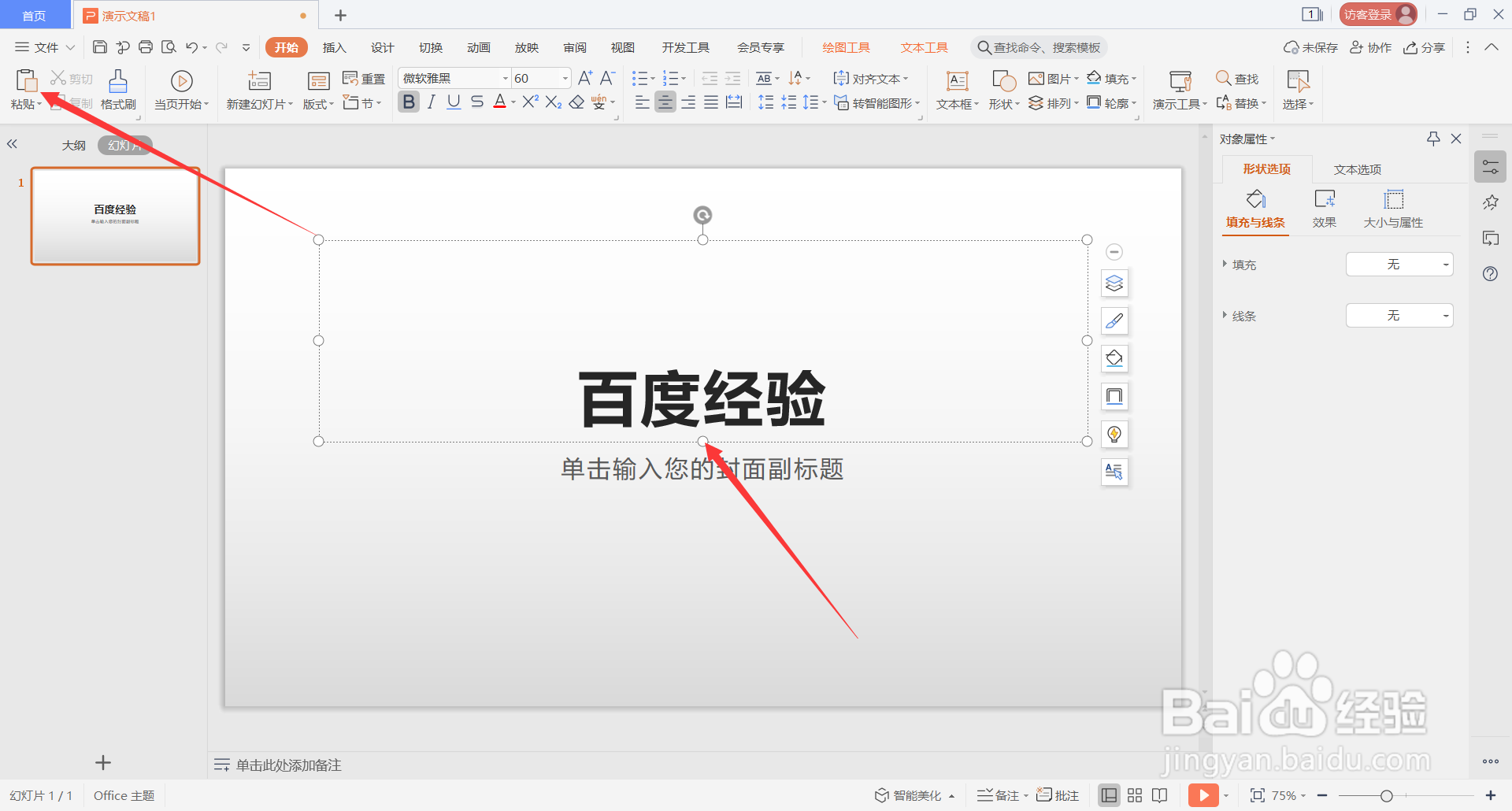Click the shape fill floating icon
The height and width of the screenshot is (811, 1512).
(x=1114, y=359)
